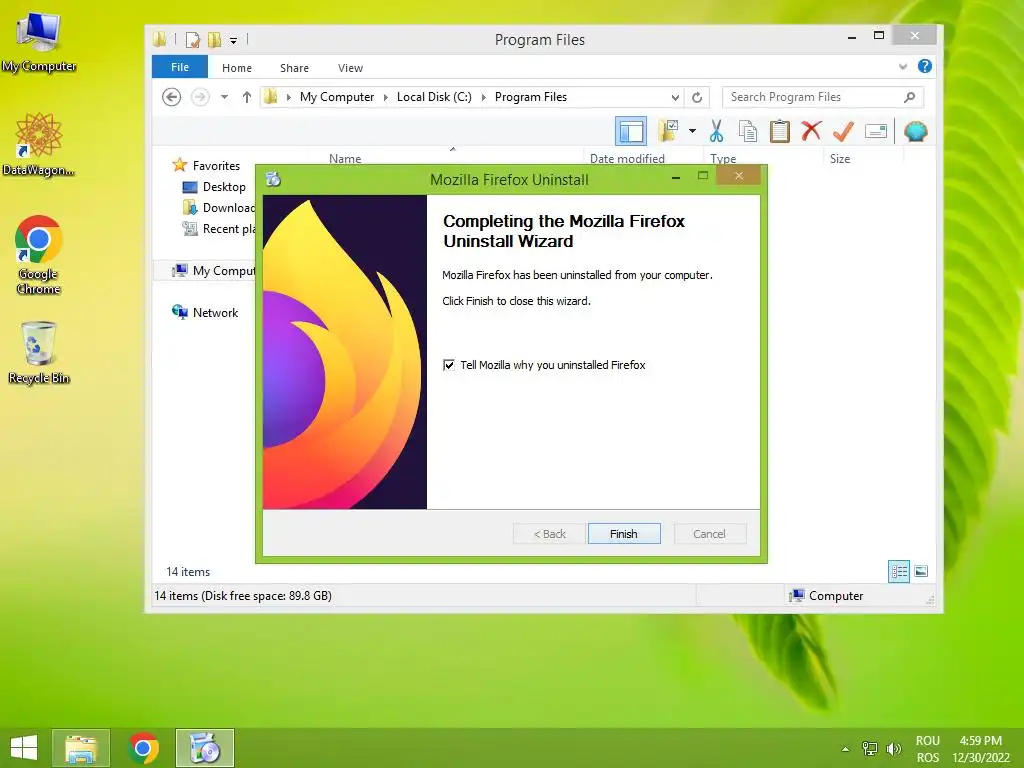Viewport: 1024px width, 768px height.
Task: Click New folder icon in quick access toolbar
Action: 214,40
